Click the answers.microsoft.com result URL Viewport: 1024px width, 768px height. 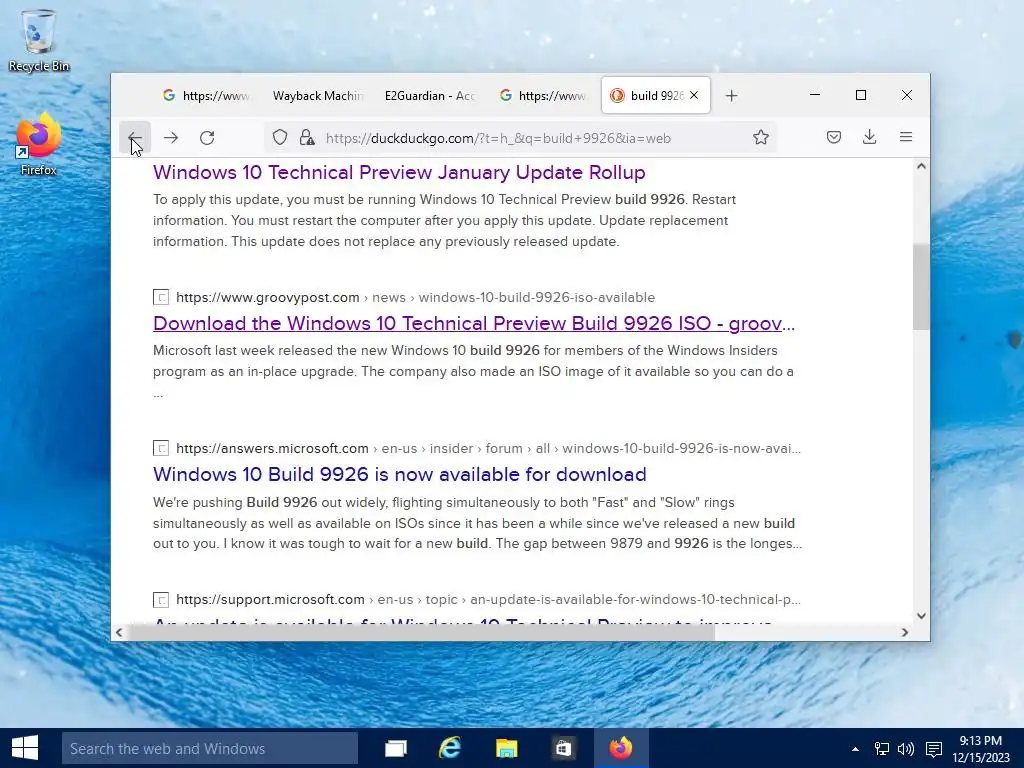(488, 448)
